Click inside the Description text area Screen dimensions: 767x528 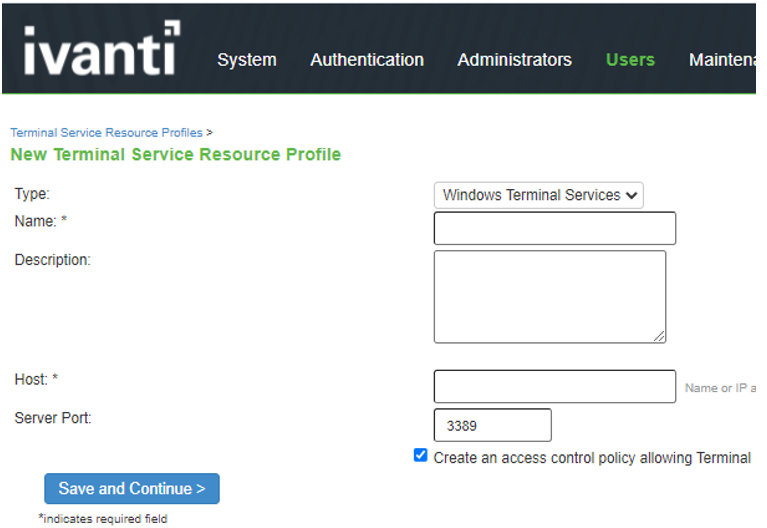(x=550, y=297)
